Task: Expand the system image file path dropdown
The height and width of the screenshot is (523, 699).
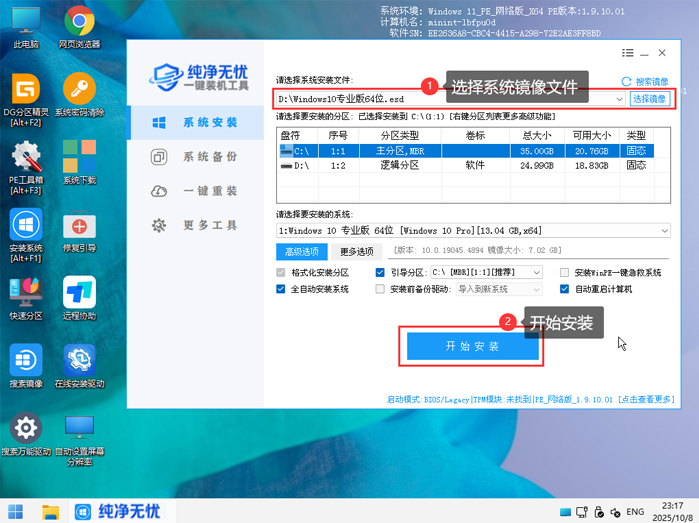Action: click(x=619, y=99)
